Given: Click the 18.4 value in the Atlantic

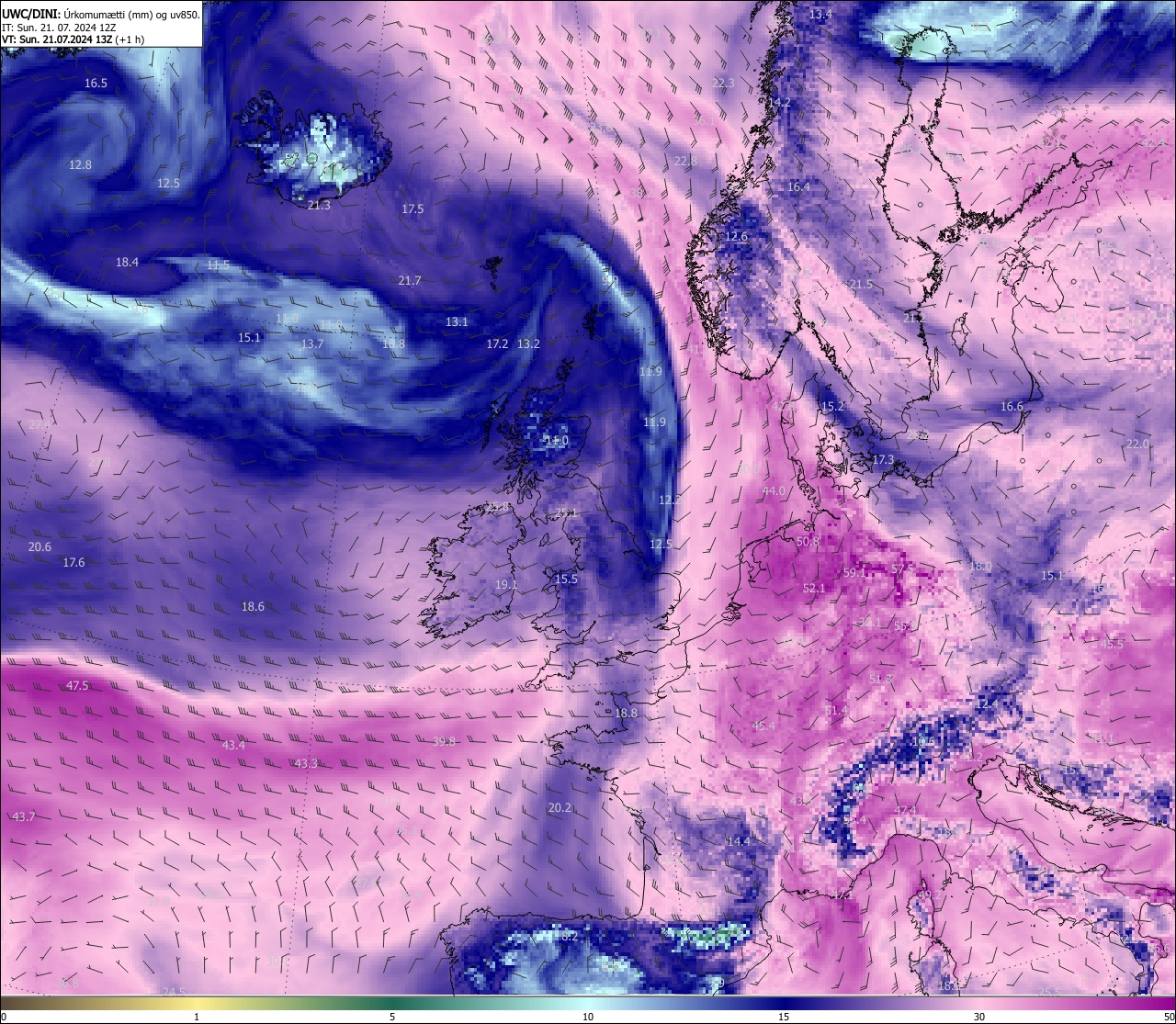Looking at the screenshot, I should (x=127, y=263).
